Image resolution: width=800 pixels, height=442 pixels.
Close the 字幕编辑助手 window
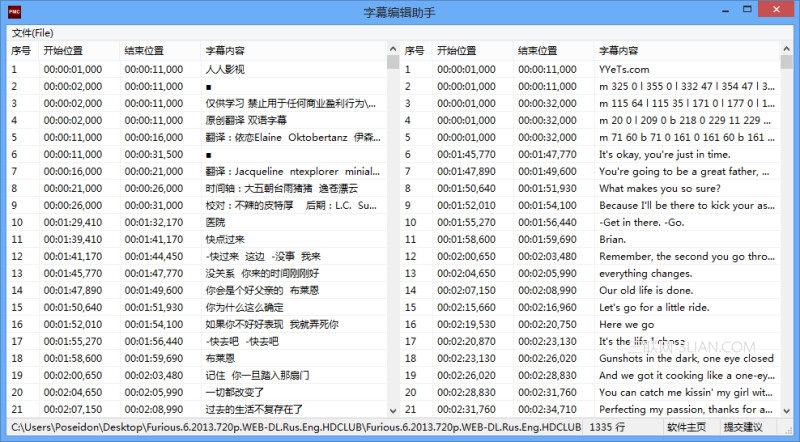coord(776,10)
